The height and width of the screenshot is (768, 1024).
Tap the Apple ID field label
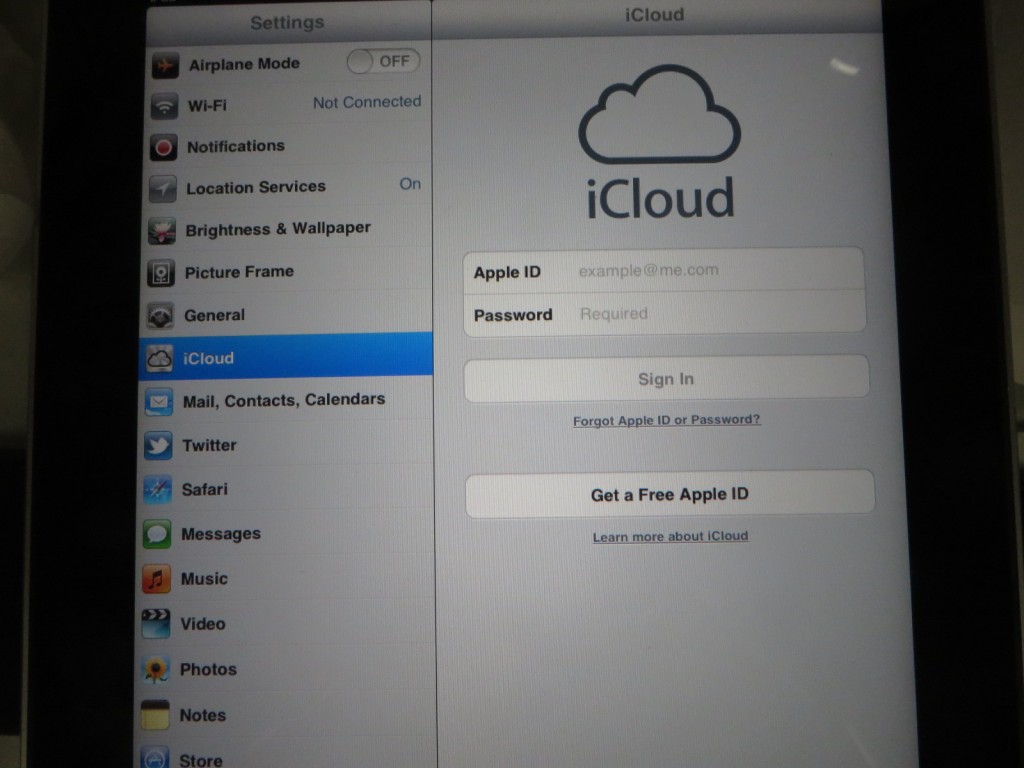(x=507, y=272)
